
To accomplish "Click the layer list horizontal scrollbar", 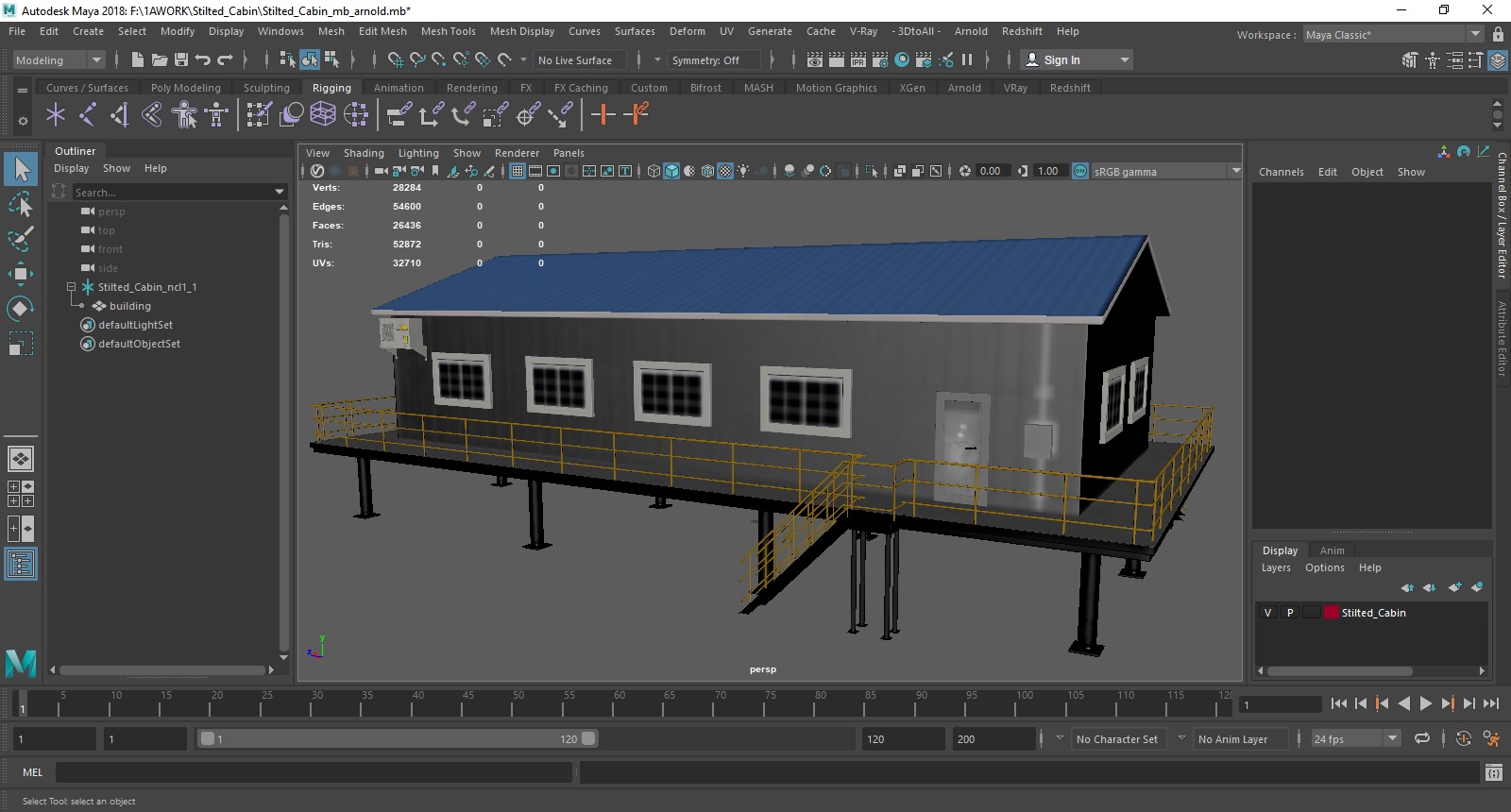I will click(x=1339, y=671).
